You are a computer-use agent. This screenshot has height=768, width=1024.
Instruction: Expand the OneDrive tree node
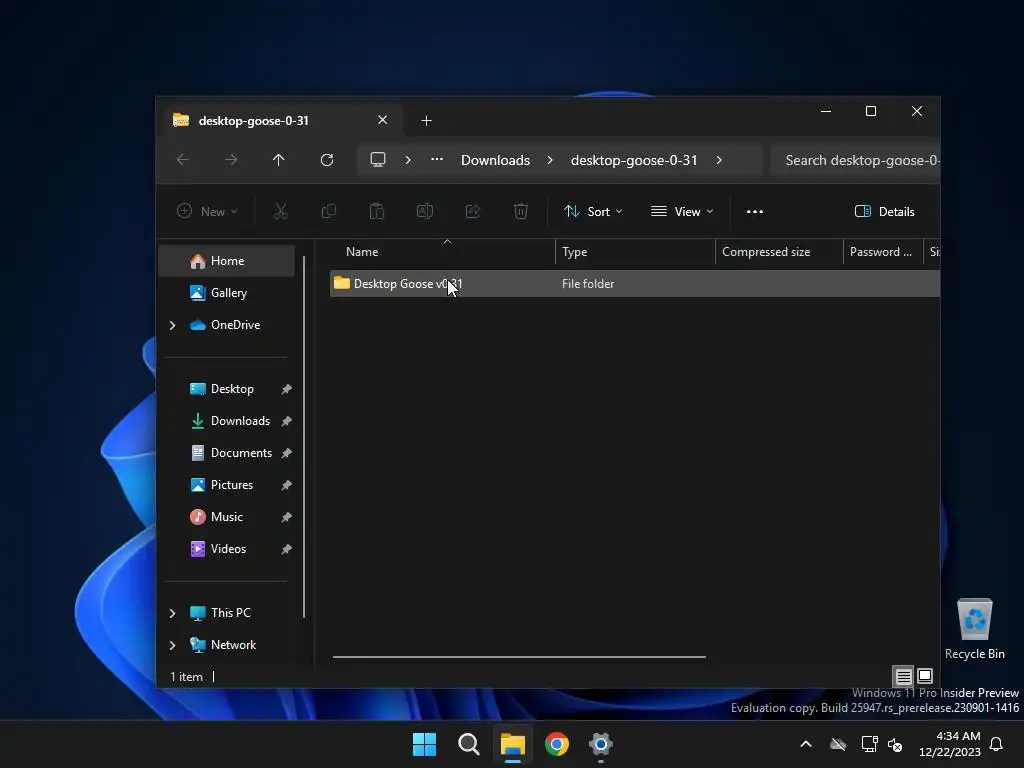(x=172, y=325)
